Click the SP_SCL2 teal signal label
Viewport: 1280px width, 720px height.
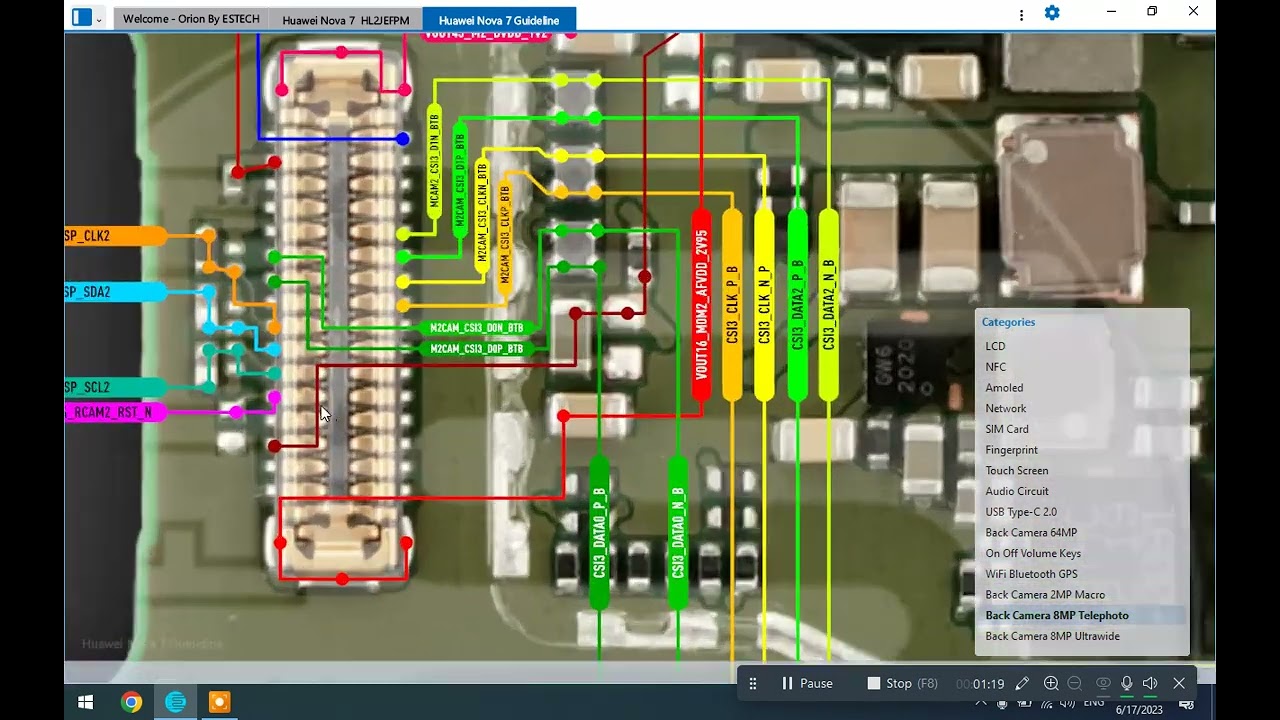[116, 387]
